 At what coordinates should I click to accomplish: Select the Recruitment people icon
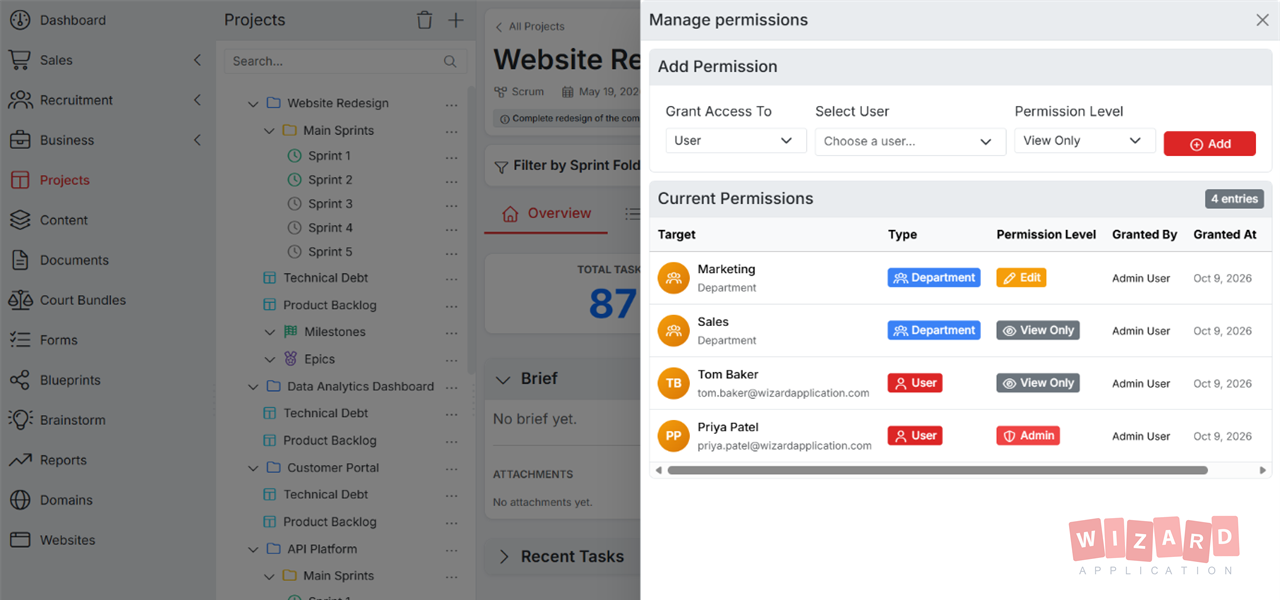click(20, 100)
